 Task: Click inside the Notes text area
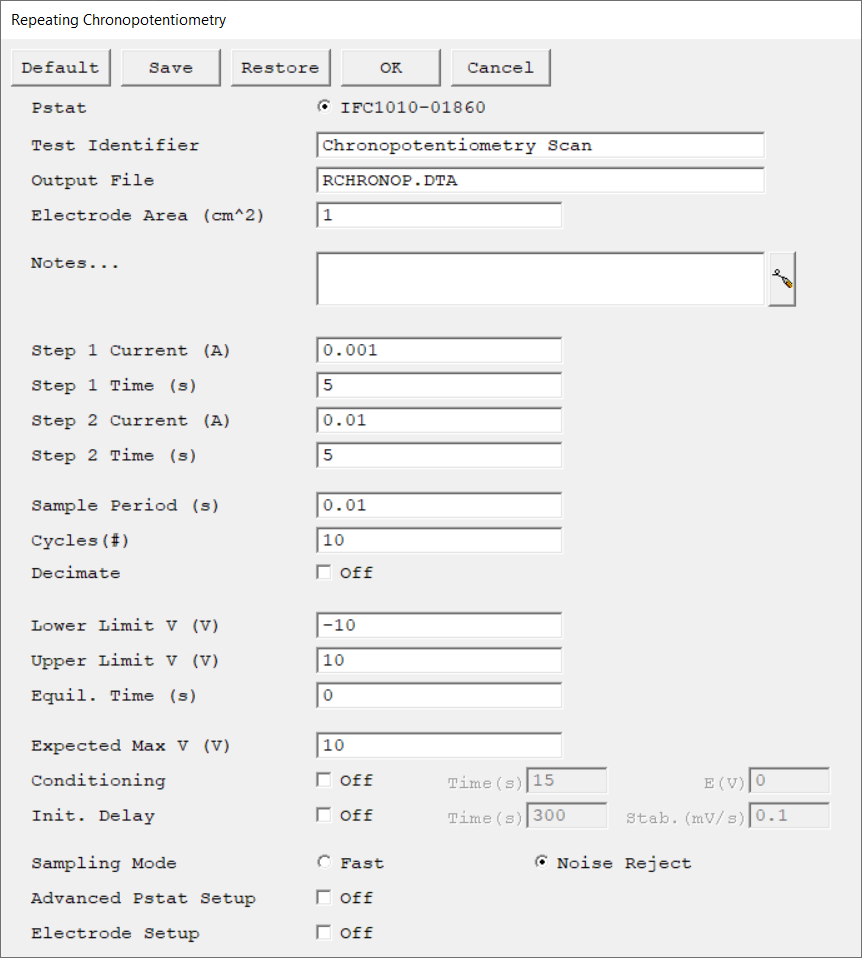pos(540,278)
